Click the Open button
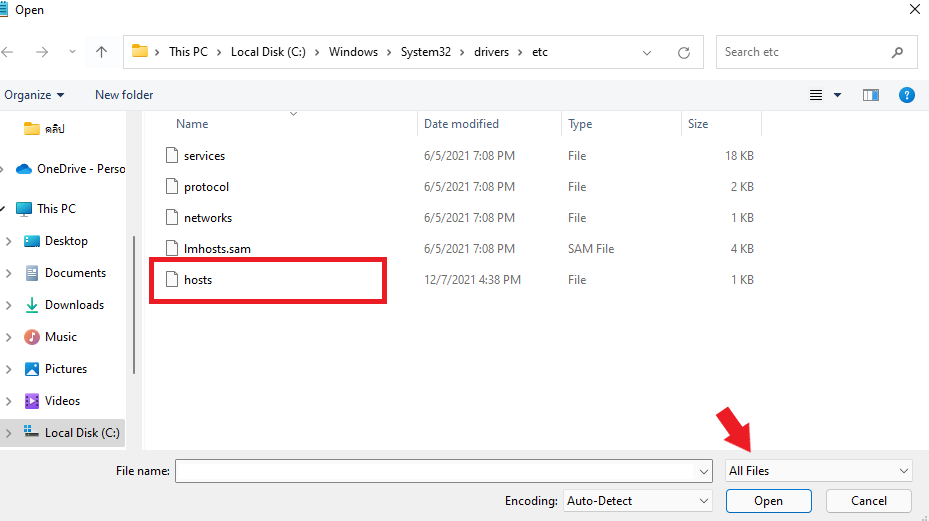This screenshot has height=521, width=929. (x=768, y=501)
